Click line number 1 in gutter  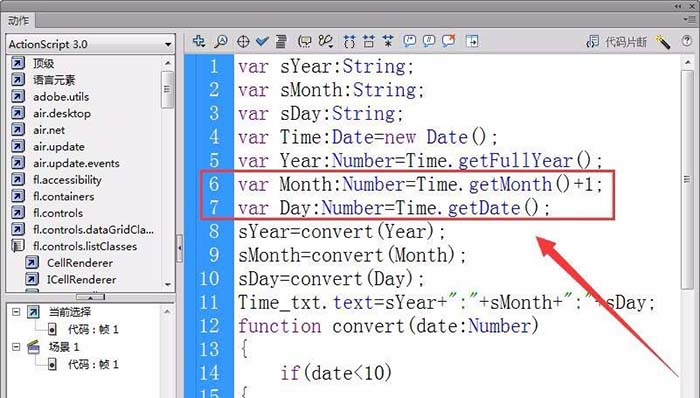point(214,66)
